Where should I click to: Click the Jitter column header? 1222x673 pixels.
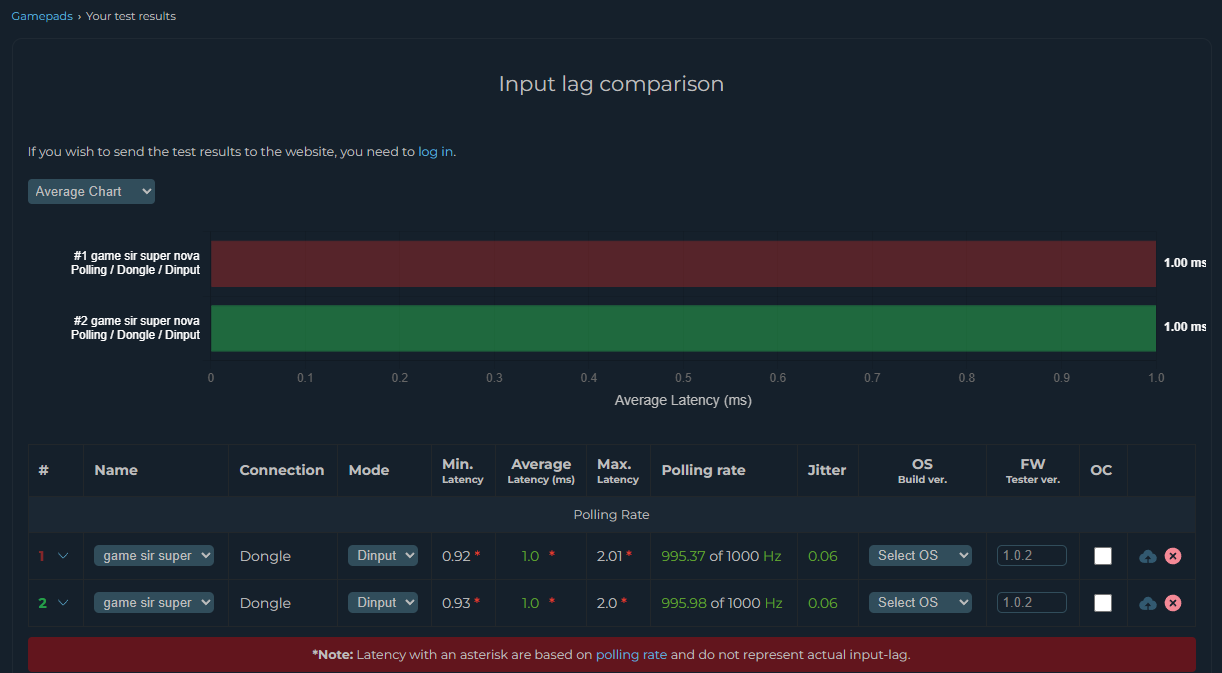[x=827, y=470]
